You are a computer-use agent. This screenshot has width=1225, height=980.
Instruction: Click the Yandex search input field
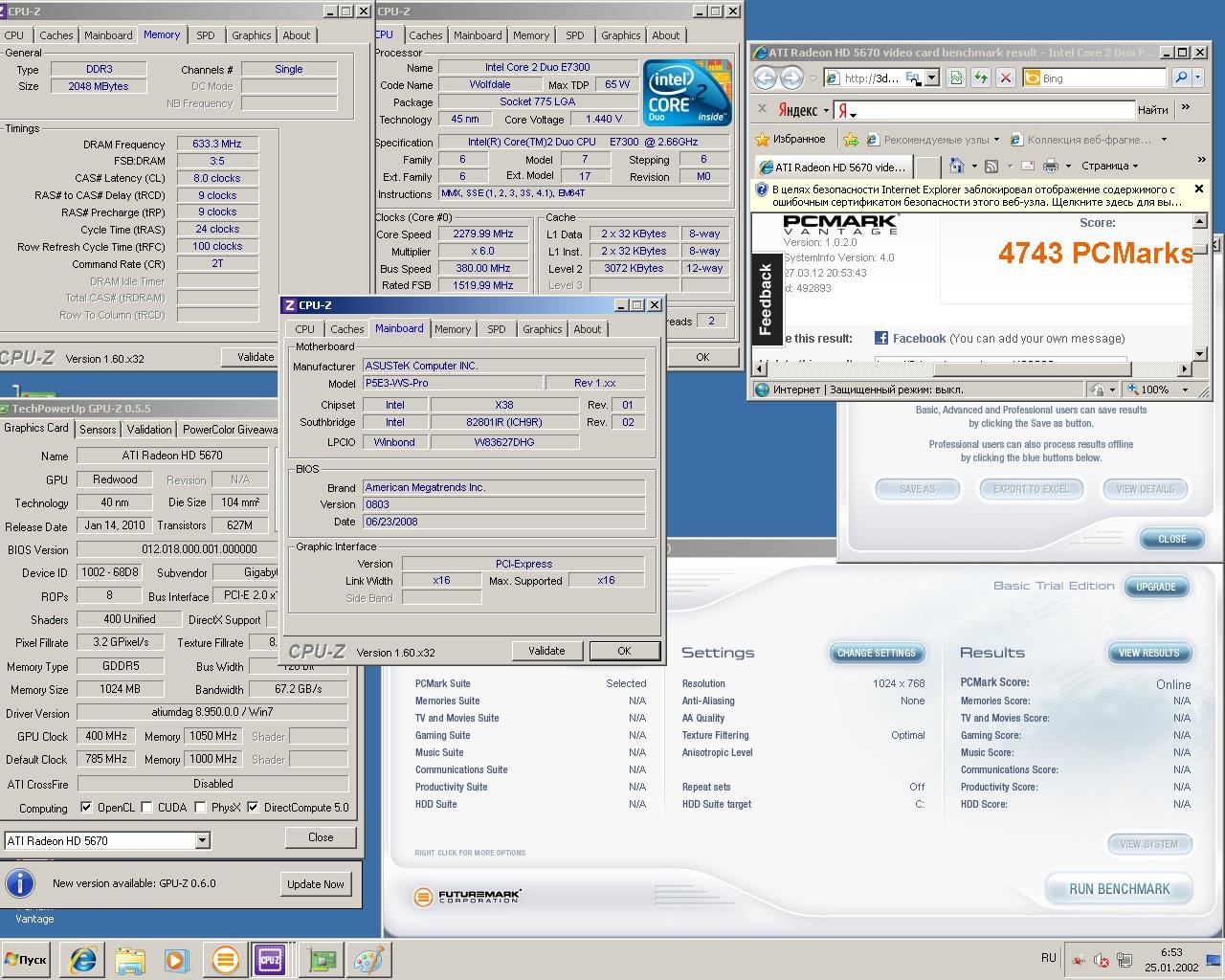point(984,110)
